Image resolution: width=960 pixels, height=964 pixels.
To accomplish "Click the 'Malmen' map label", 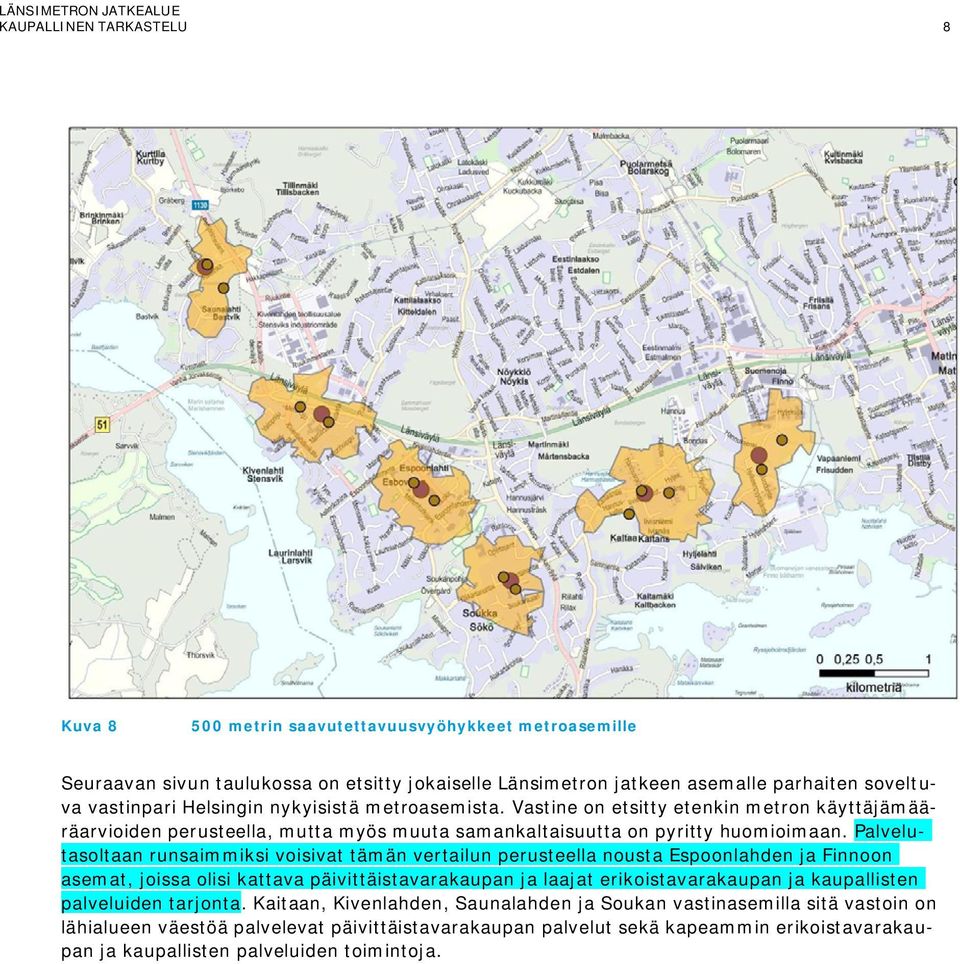I will click(162, 517).
